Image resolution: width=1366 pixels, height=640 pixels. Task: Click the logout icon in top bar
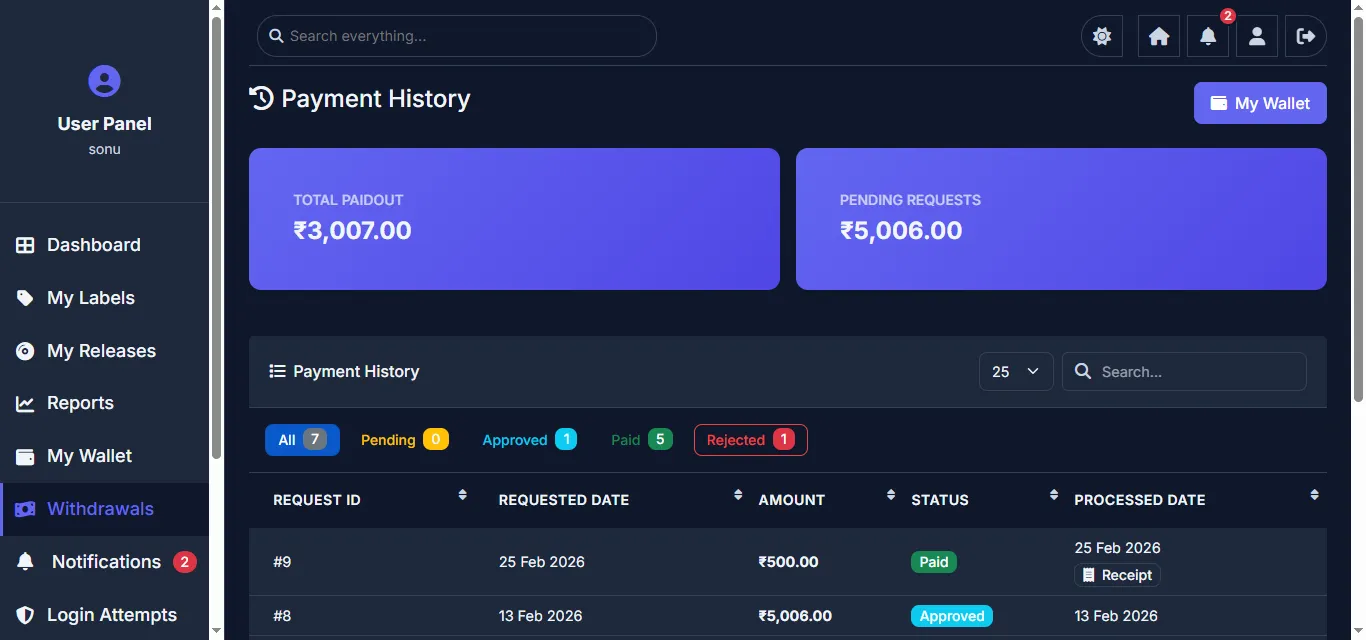[x=1306, y=36]
